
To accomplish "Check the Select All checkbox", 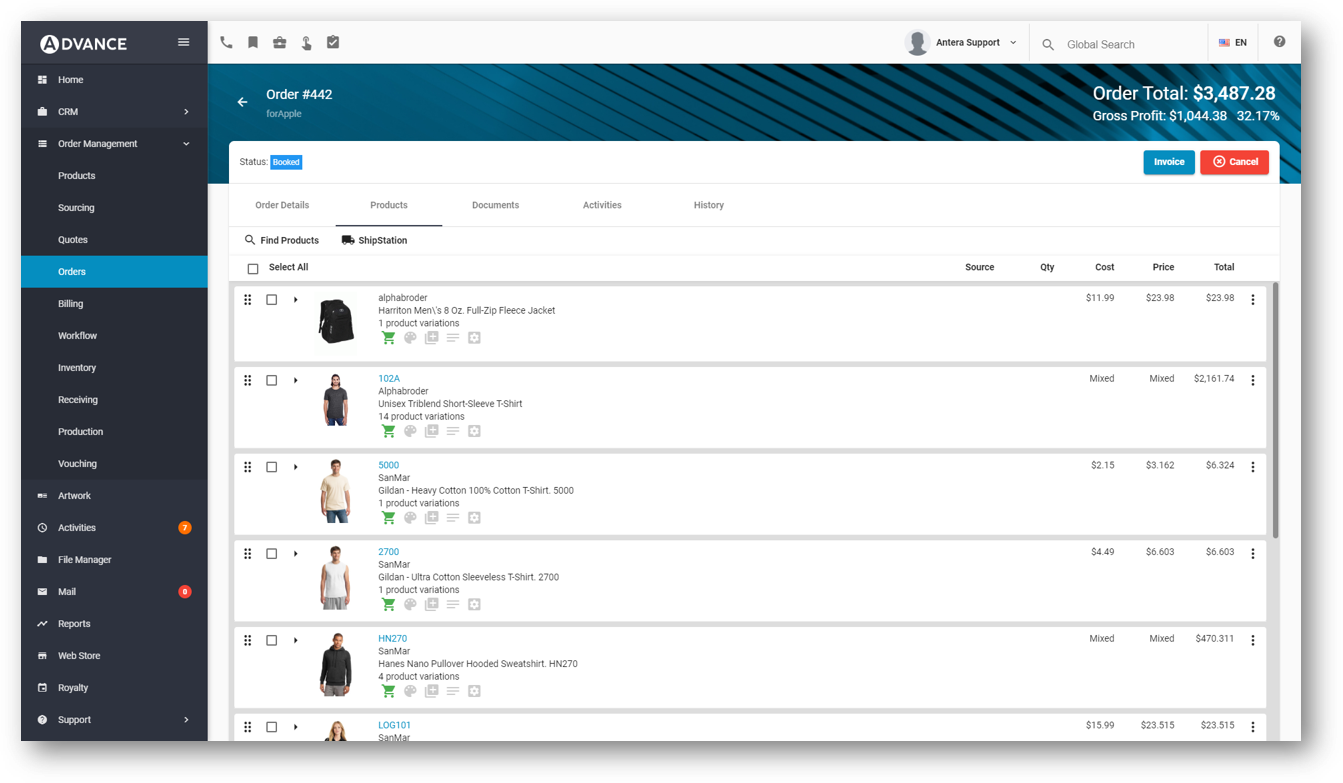I will (x=253, y=268).
